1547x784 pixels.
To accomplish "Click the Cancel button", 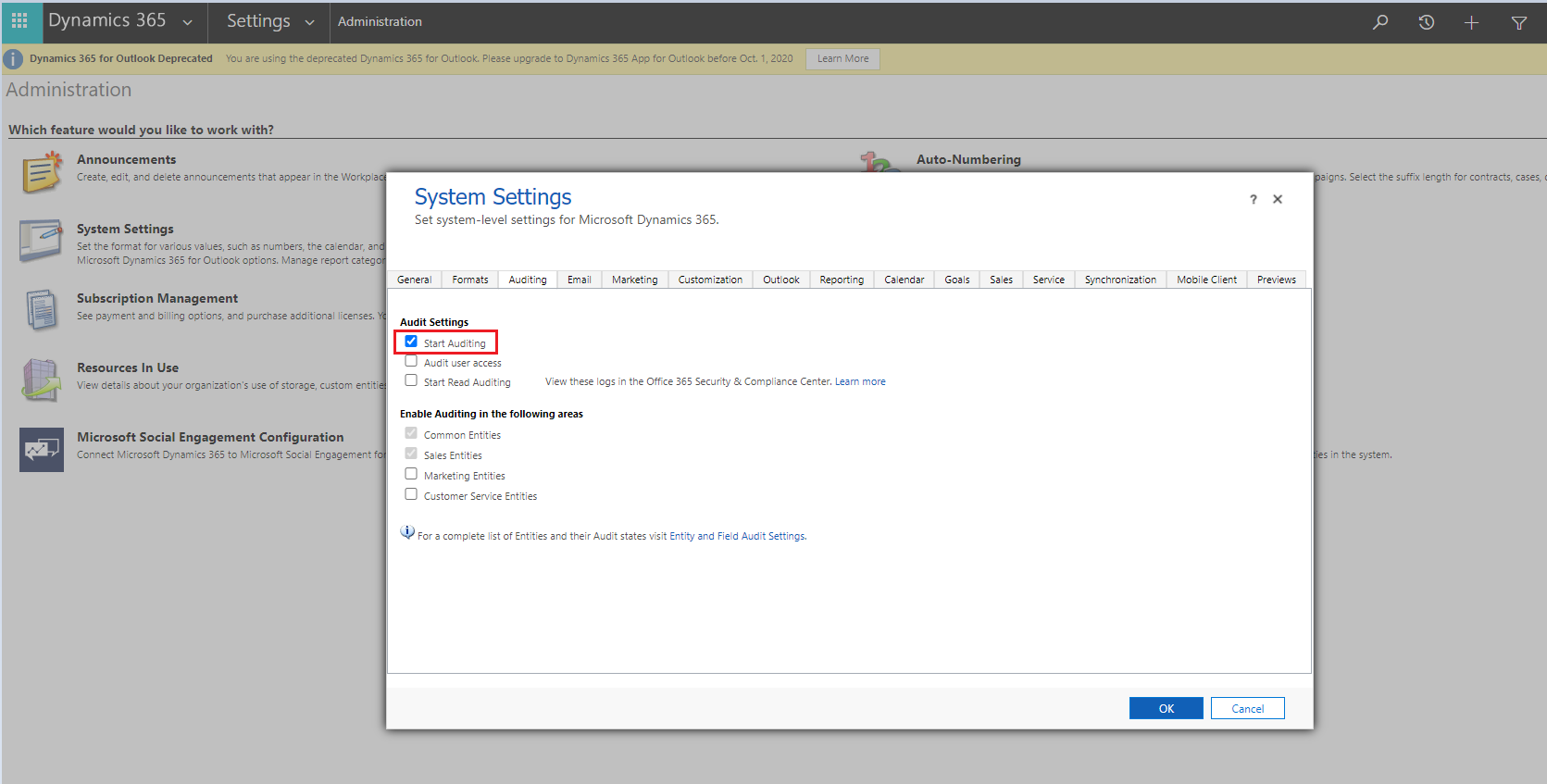I will [1248, 708].
